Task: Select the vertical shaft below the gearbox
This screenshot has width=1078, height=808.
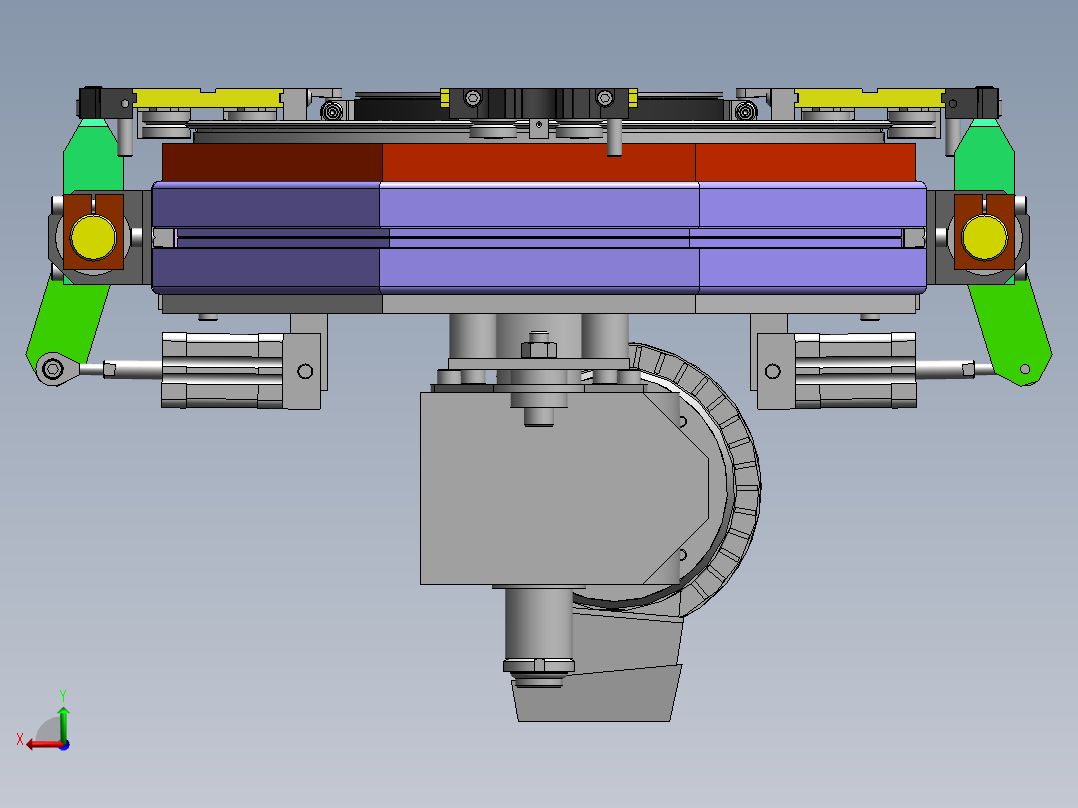Action: pyautogui.click(x=538, y=626)
